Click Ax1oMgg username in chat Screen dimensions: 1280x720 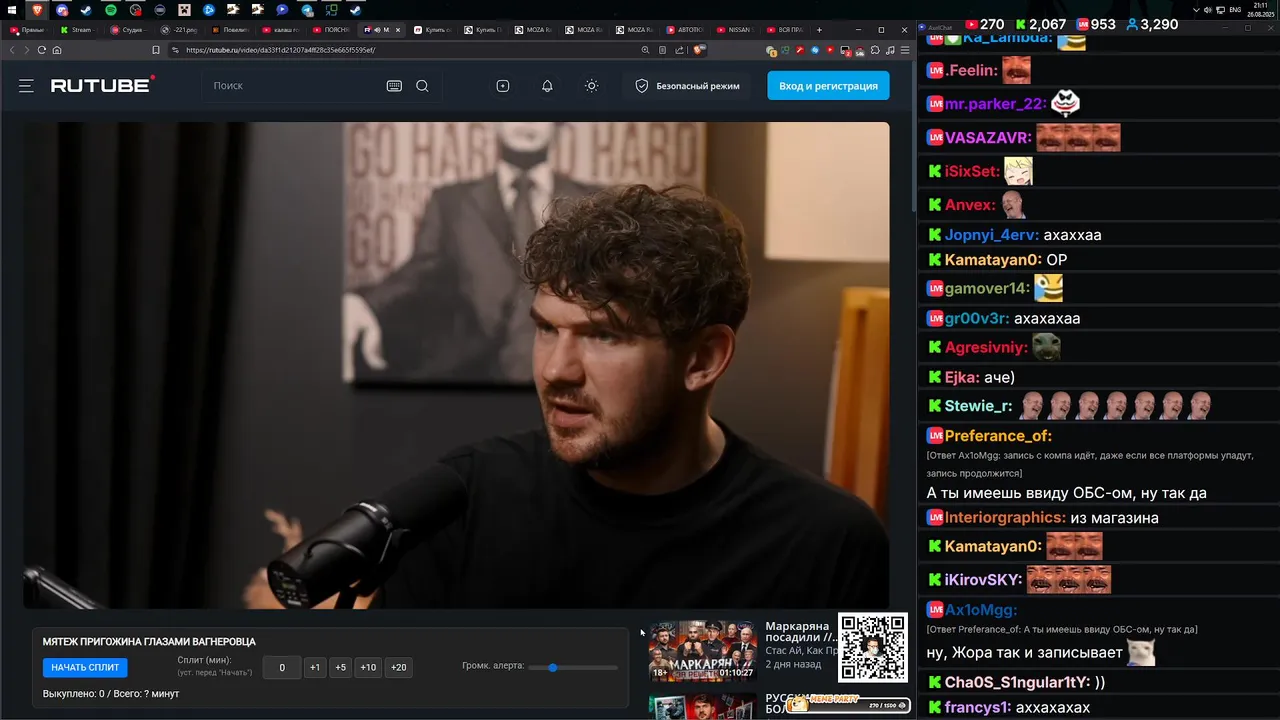981,610
